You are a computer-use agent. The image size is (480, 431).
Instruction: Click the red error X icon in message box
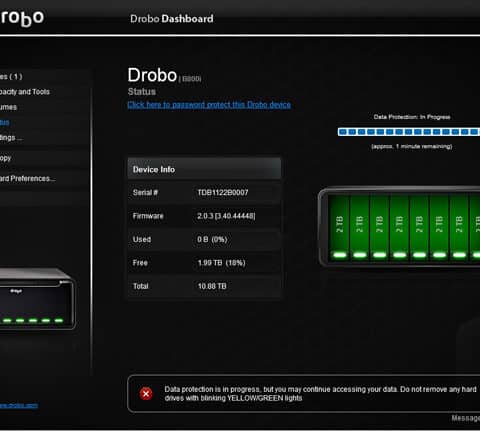(146, 394)
